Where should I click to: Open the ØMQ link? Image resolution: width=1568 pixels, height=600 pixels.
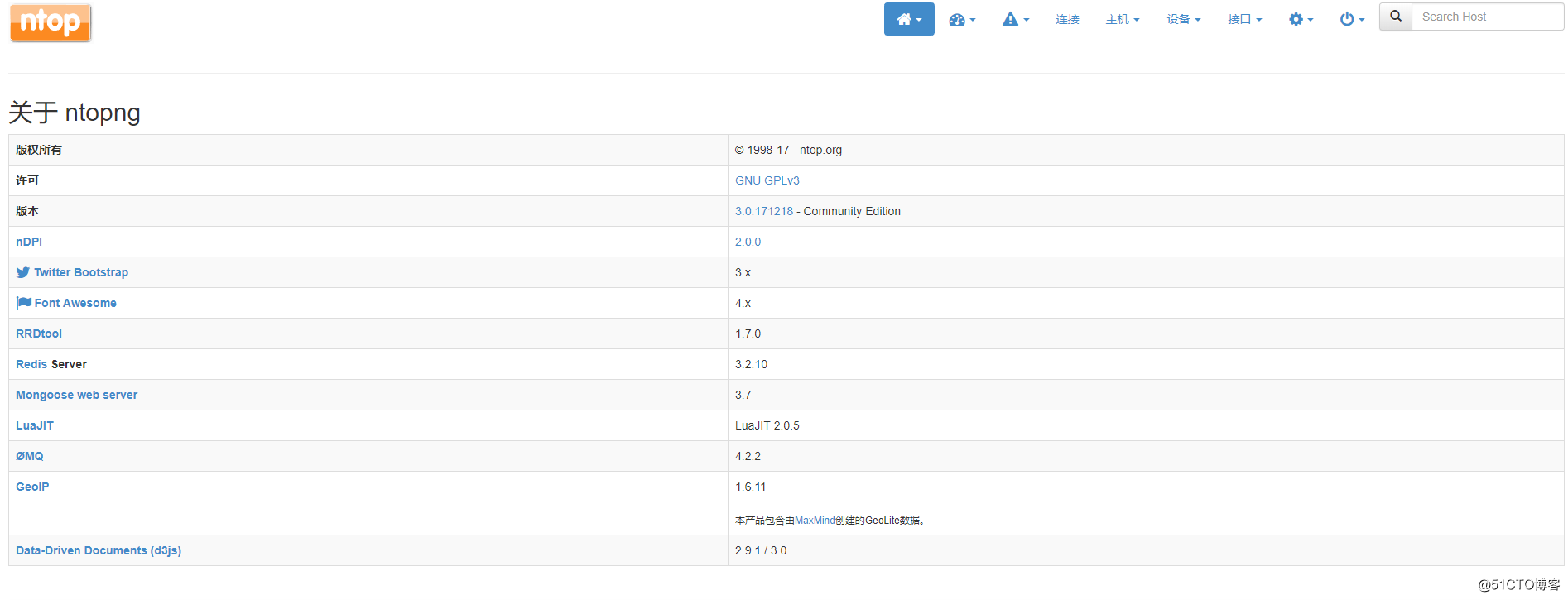[30, 456]
